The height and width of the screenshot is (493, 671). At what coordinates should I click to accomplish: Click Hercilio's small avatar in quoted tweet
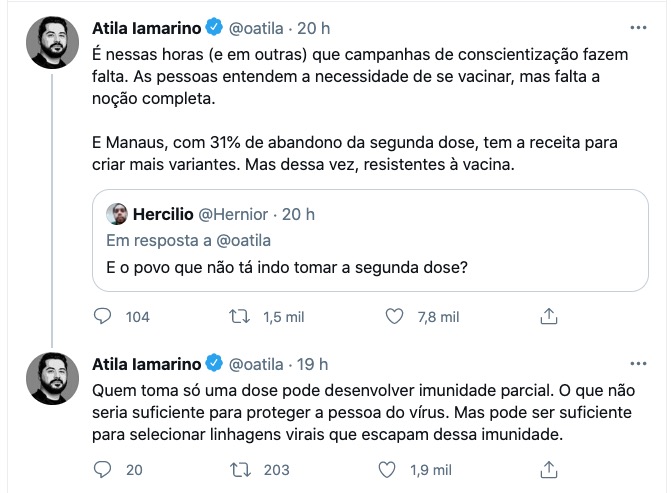(117, 215)
